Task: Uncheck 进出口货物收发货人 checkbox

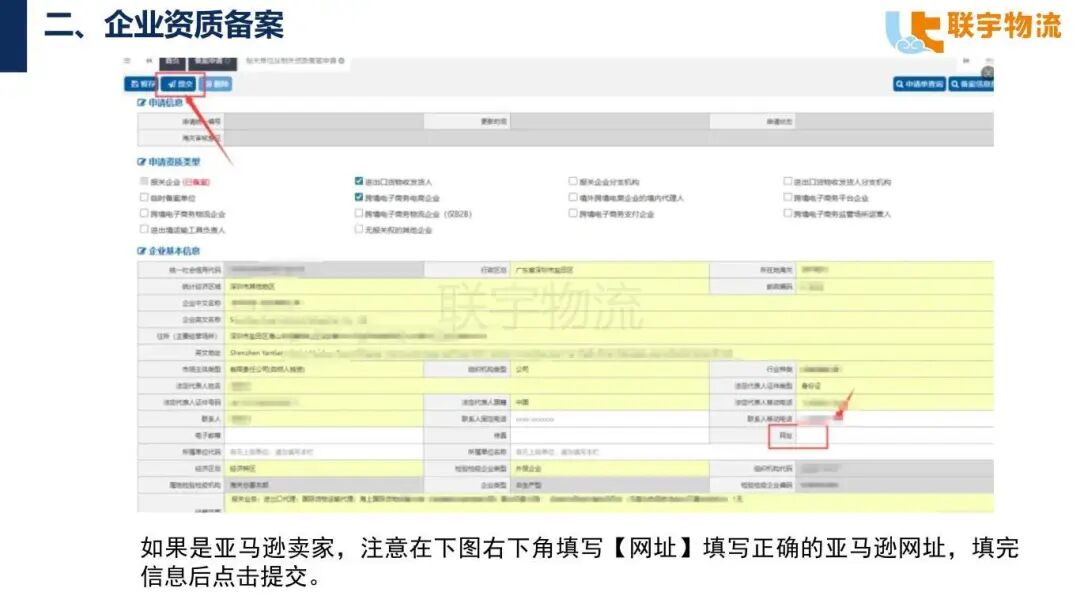Action: click(x=359, y=182)
